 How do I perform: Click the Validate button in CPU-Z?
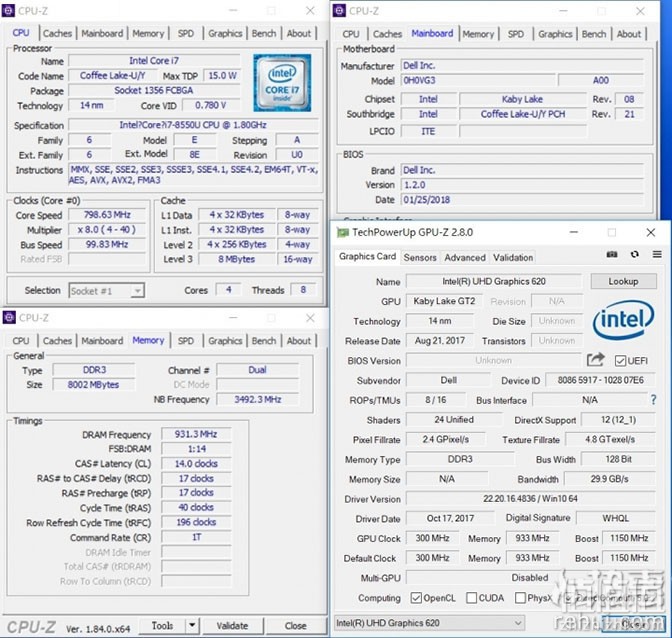[x=232, y=626]
